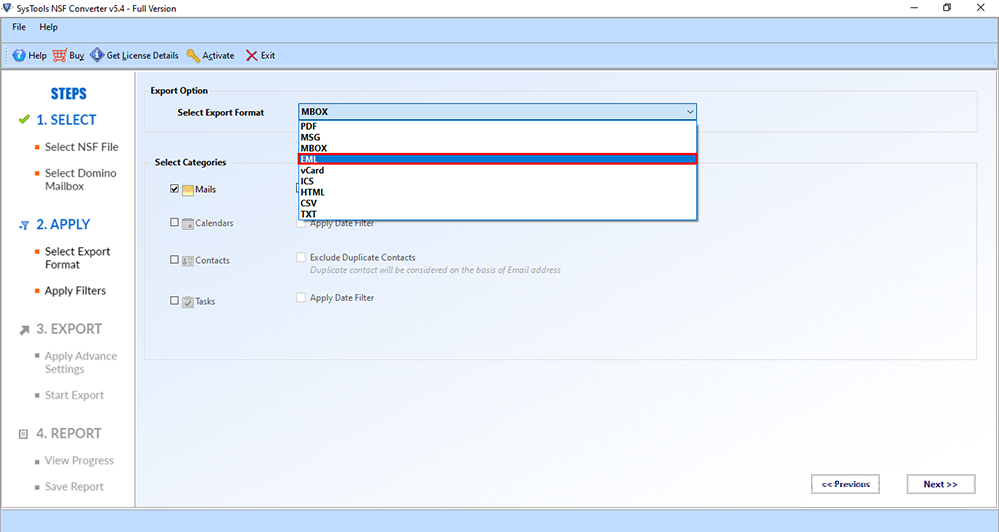Click the arrow icon beside 3. EXPORT
999x532 pixels.
[24, 330]
